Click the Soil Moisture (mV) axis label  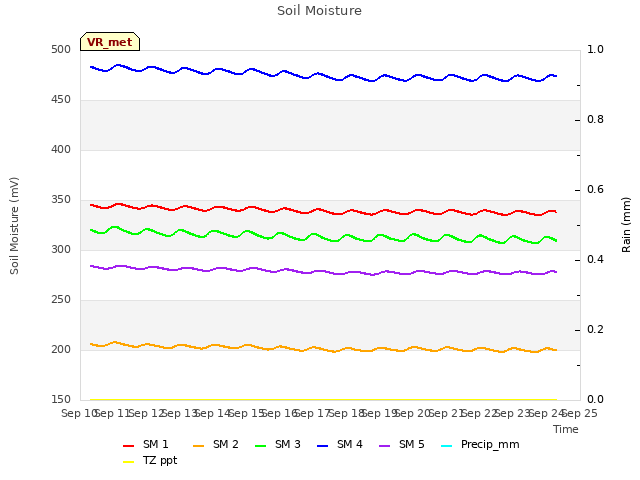(x=14, y=225)
